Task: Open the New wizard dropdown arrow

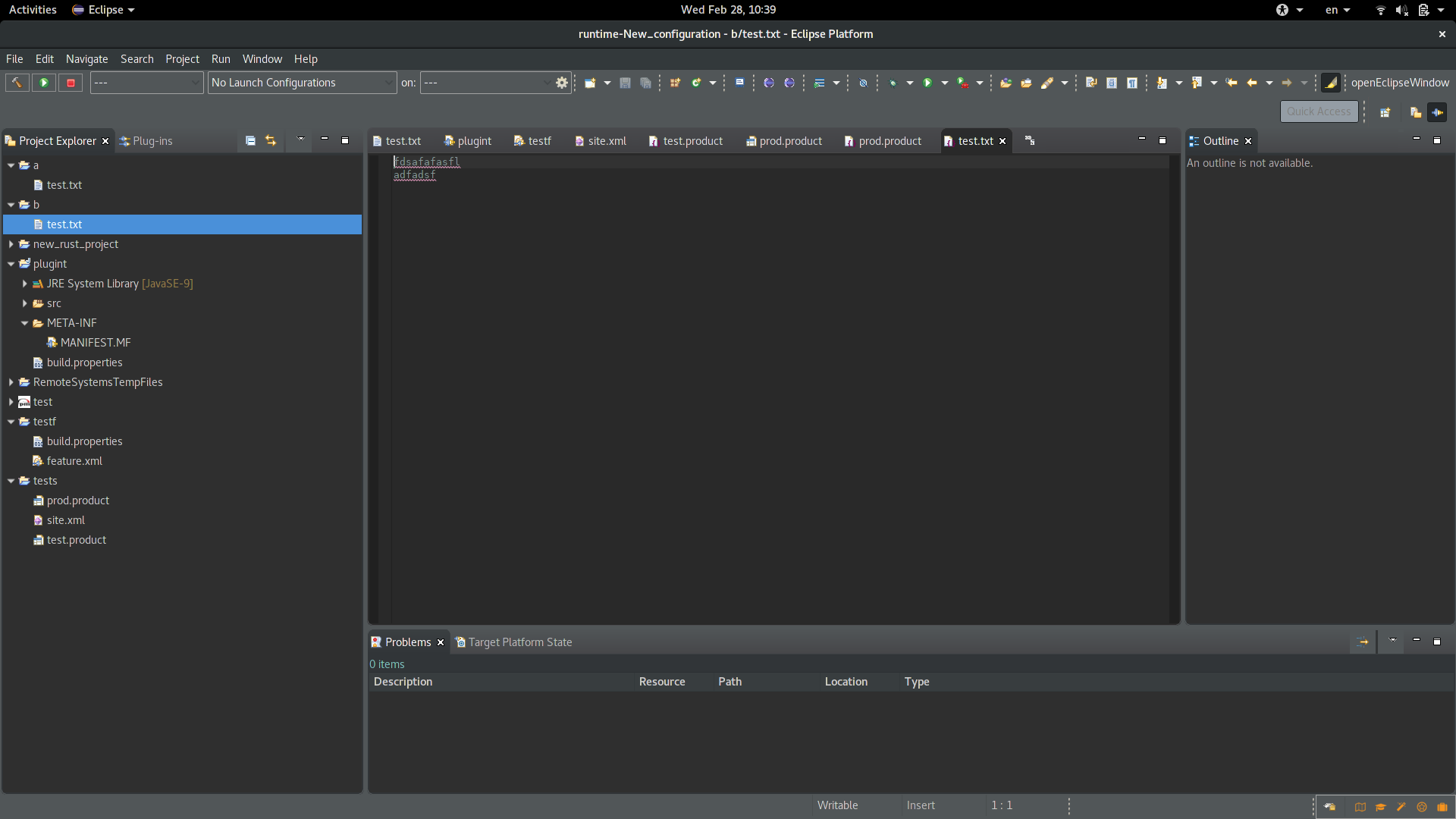Action: (x=607, y=83)
